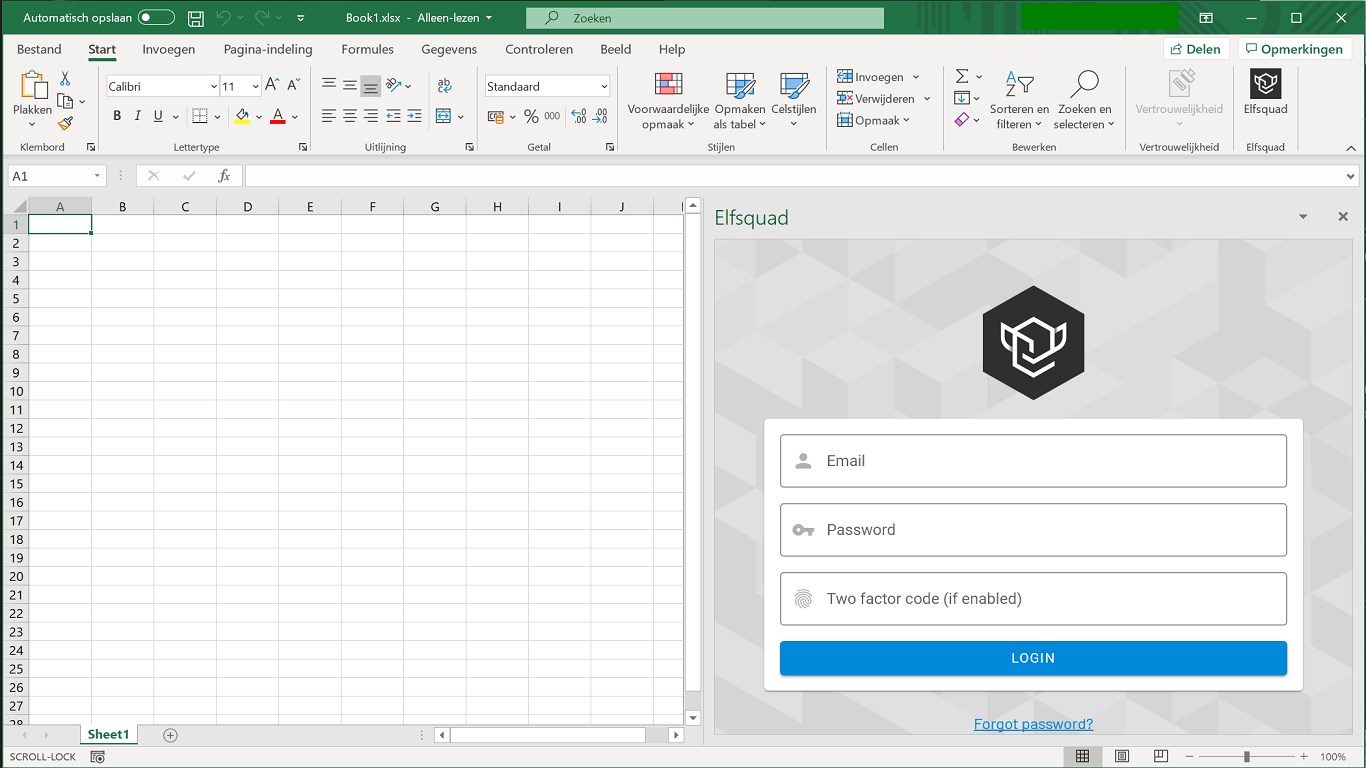Select row 10 header
Screen dimensions: 1366x768
pos(16,391)
